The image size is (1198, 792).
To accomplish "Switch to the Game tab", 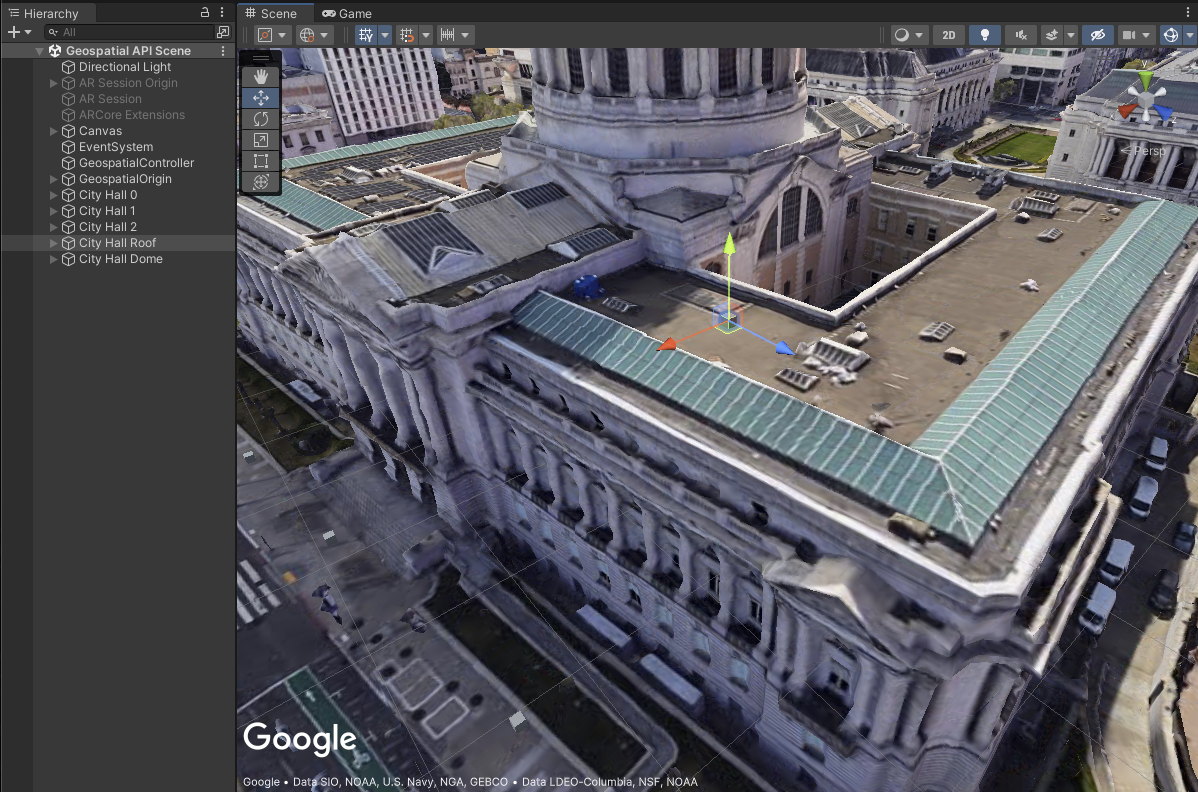I will [347, 14].
